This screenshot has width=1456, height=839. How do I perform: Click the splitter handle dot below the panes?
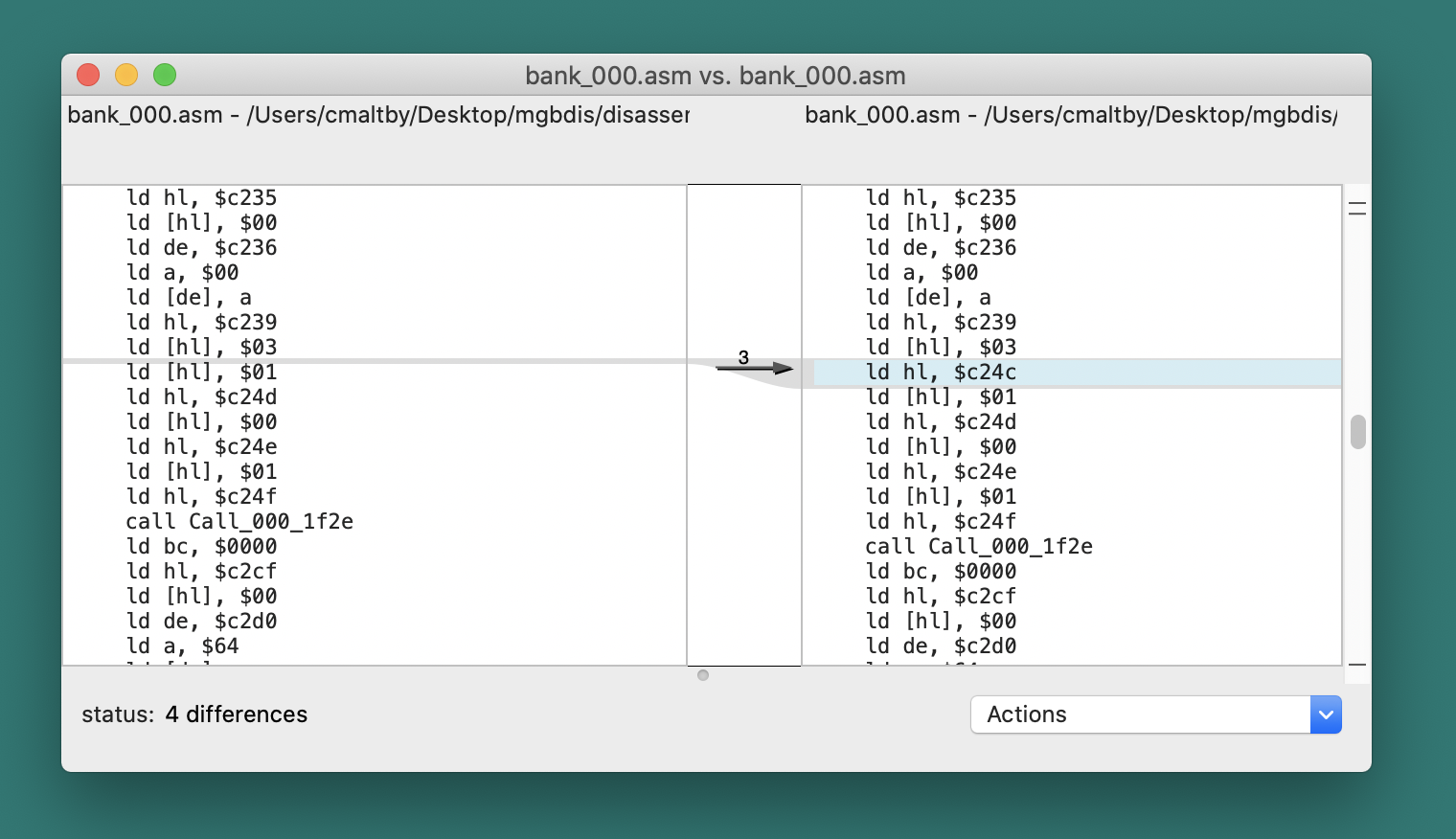[703, 675]
